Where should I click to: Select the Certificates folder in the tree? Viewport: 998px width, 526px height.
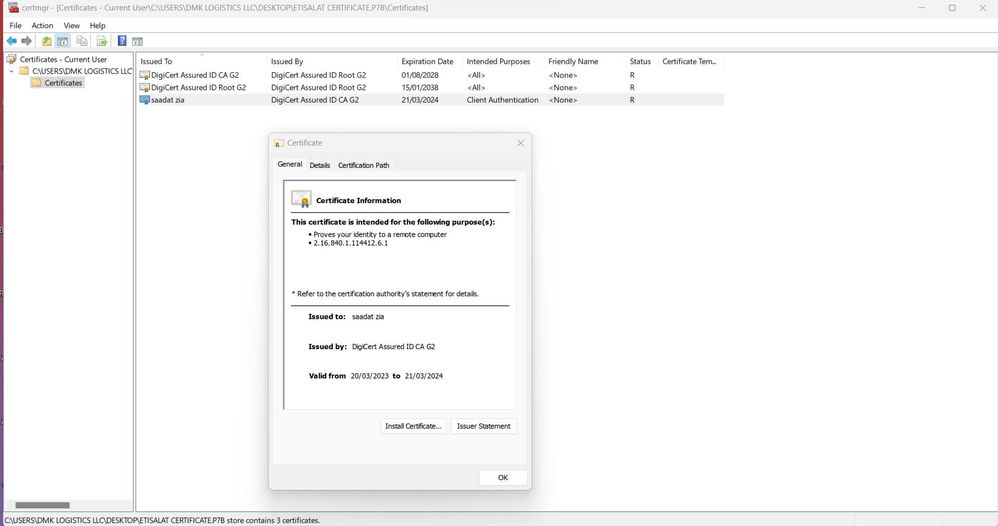coord(63,83)
